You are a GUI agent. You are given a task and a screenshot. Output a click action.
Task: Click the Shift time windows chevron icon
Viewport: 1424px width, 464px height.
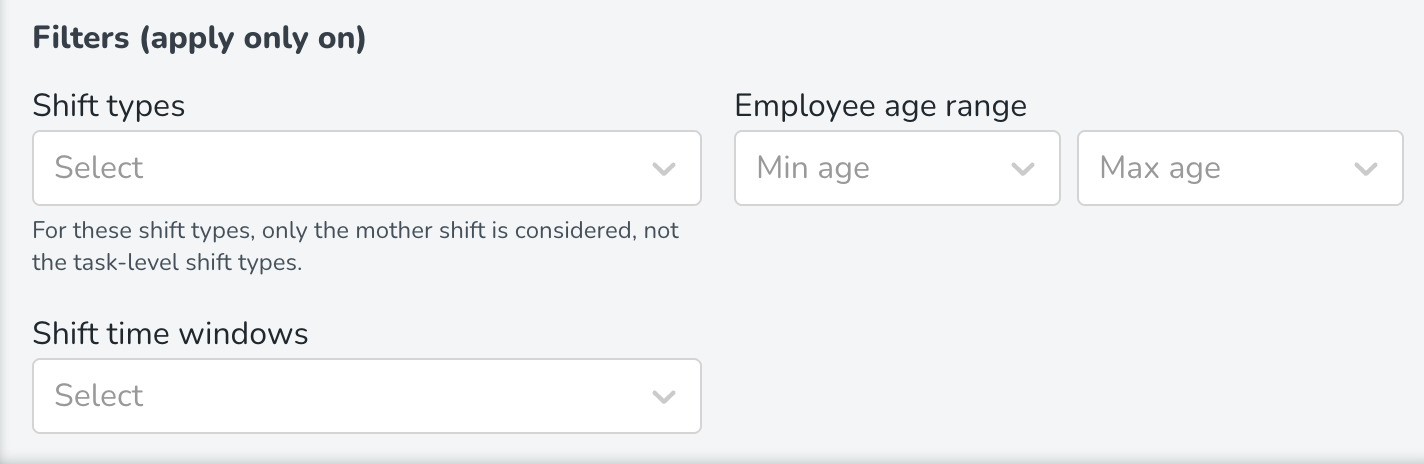pos(664,397)
